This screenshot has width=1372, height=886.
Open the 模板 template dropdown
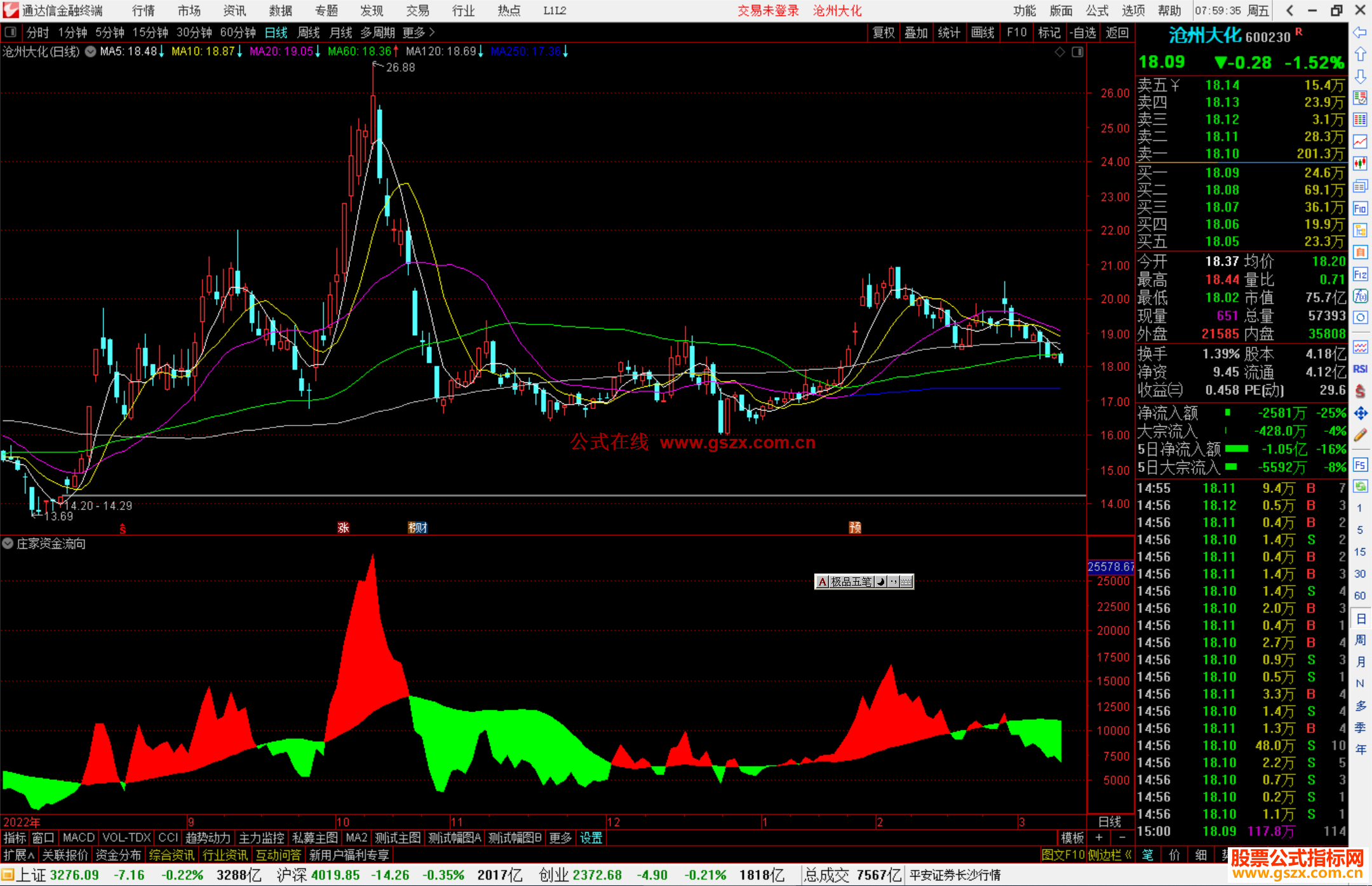(1072, 838)
